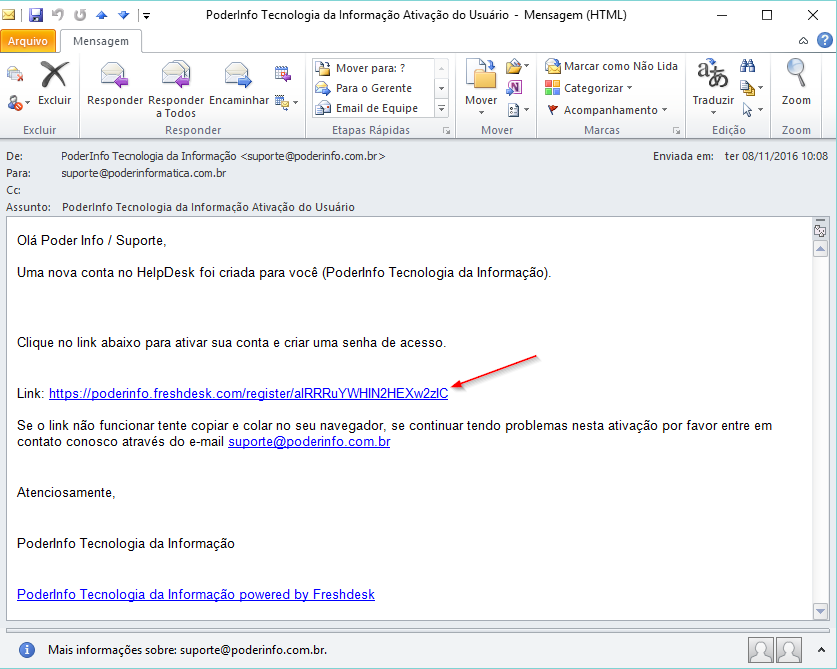Open the Related items dropdown icon
Screen dimensions: 837x669
pos(751,88)
